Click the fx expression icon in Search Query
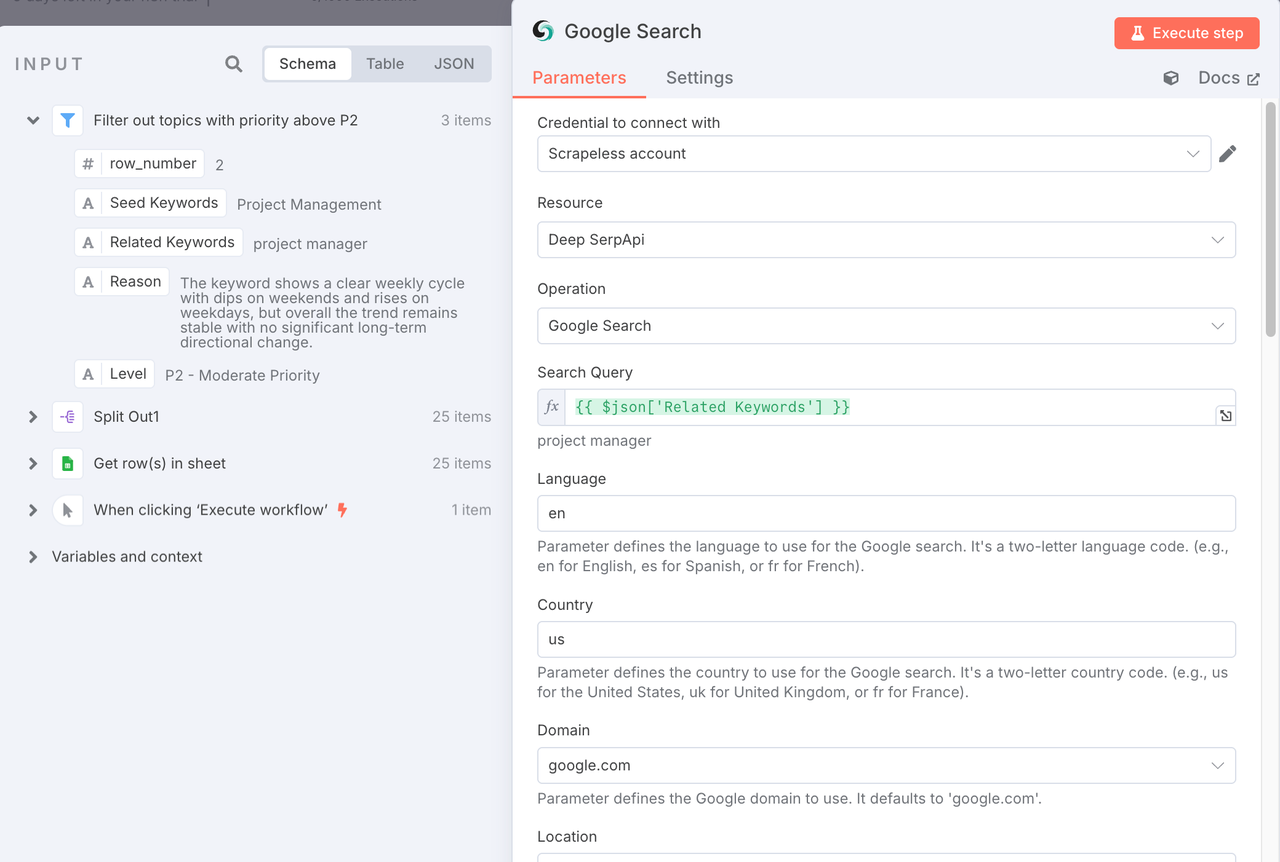Image resolution: width=1280 pixels, height=862 pixels. pyautogui.click(x=552, y=407)
